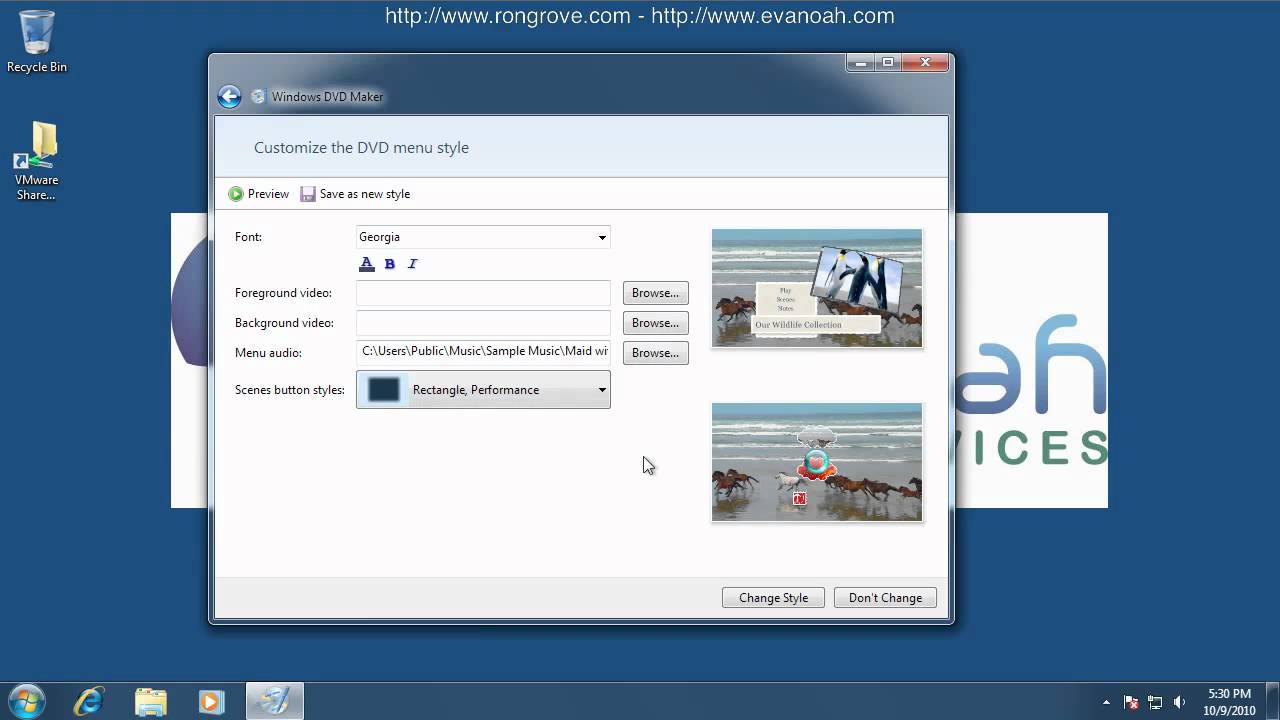Click the back arrow in DVD Maker

pyautogui.click(x=229, y=96)
